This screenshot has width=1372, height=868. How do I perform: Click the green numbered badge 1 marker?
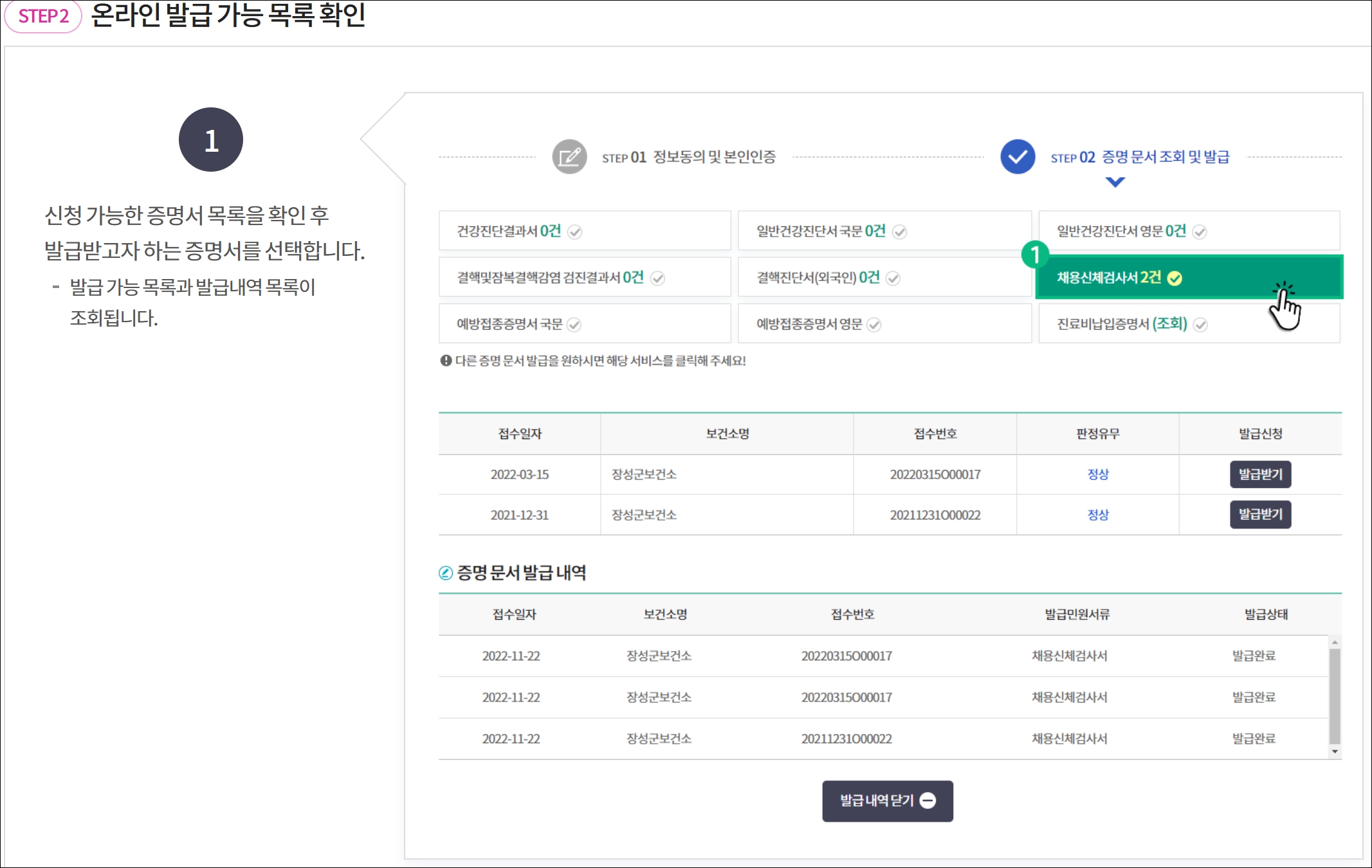point(1035,255)
